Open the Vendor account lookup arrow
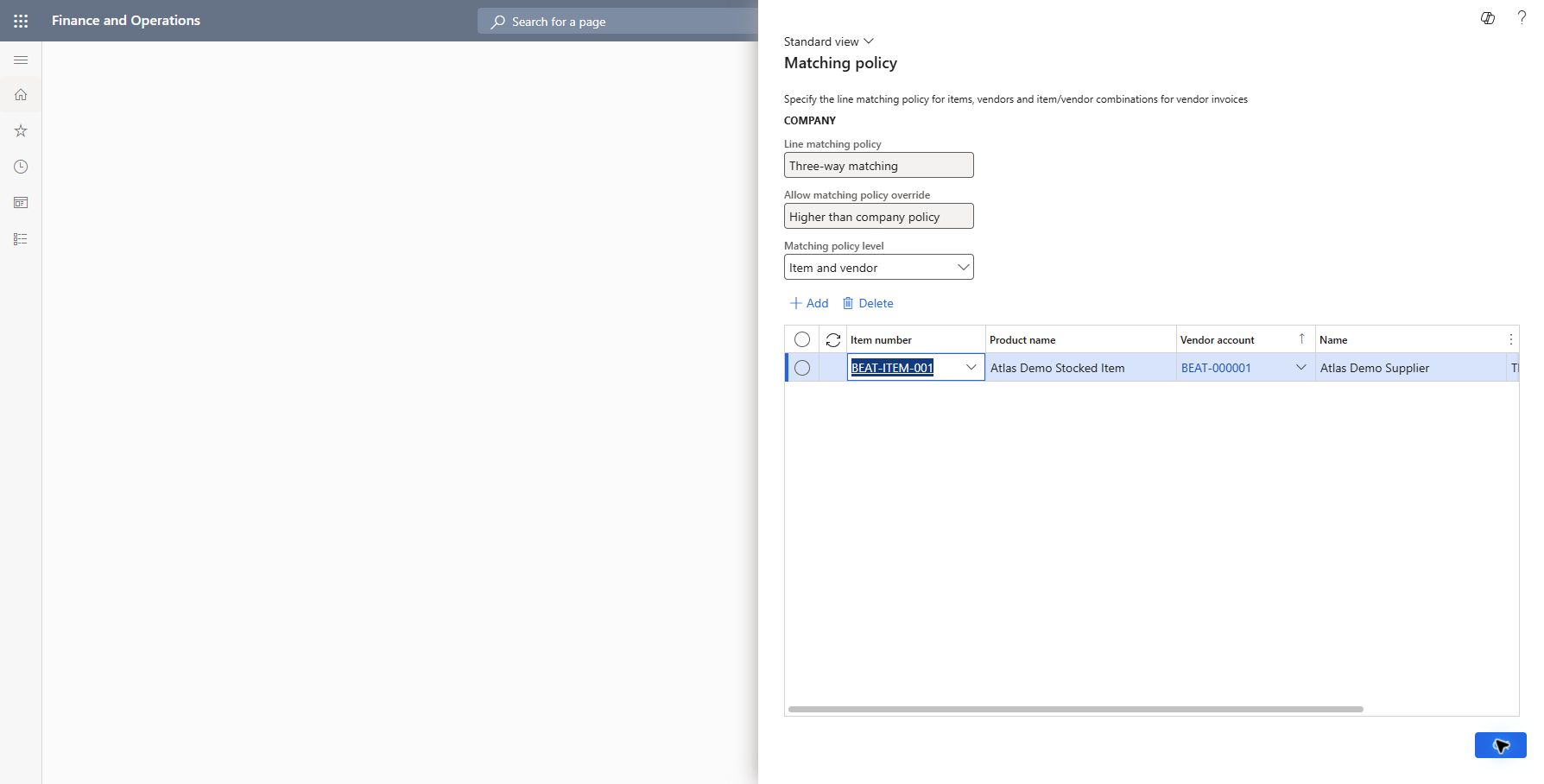Screen dimensions: 1544x784 [1300, 368]
